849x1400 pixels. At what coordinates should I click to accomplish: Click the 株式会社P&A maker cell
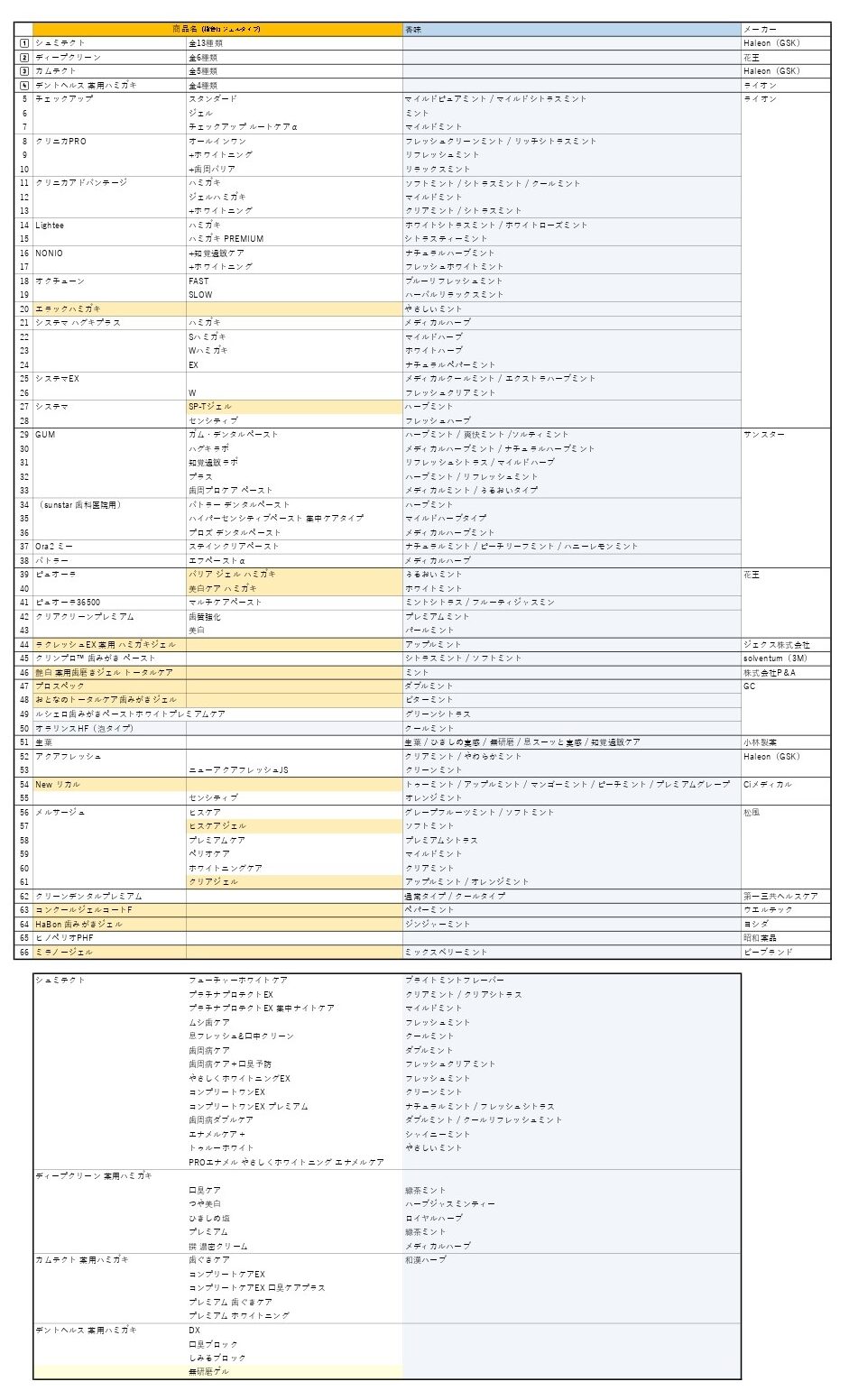pyautogui.click(x=786, y=673)
